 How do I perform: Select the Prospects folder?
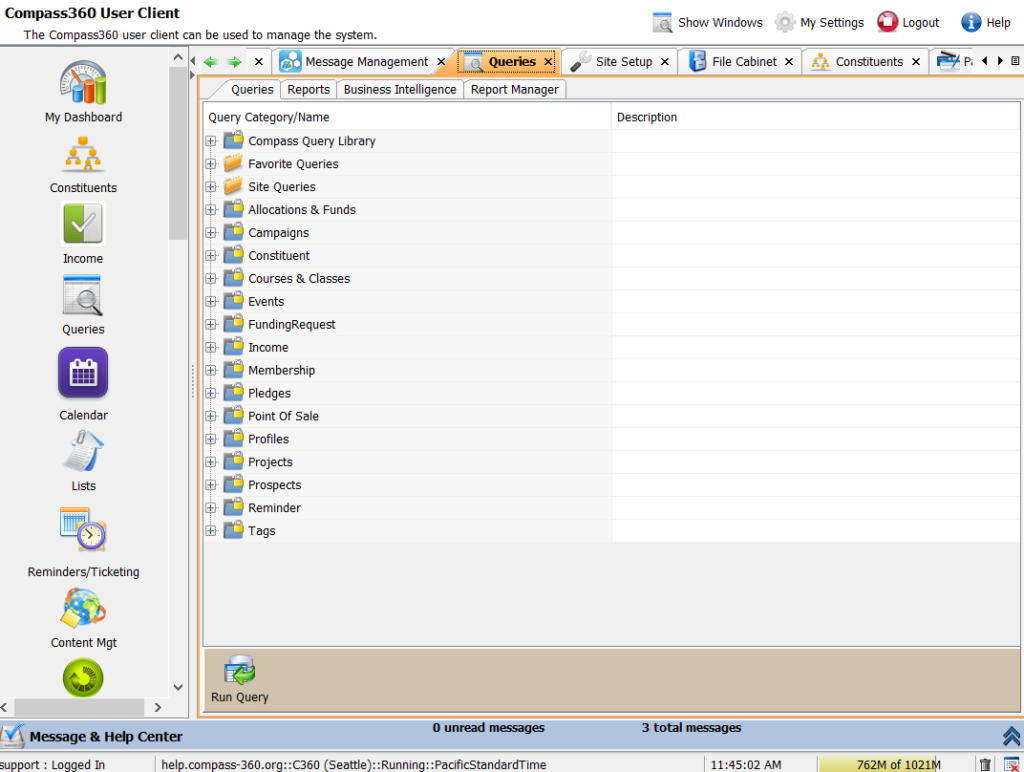pos(274,485)
